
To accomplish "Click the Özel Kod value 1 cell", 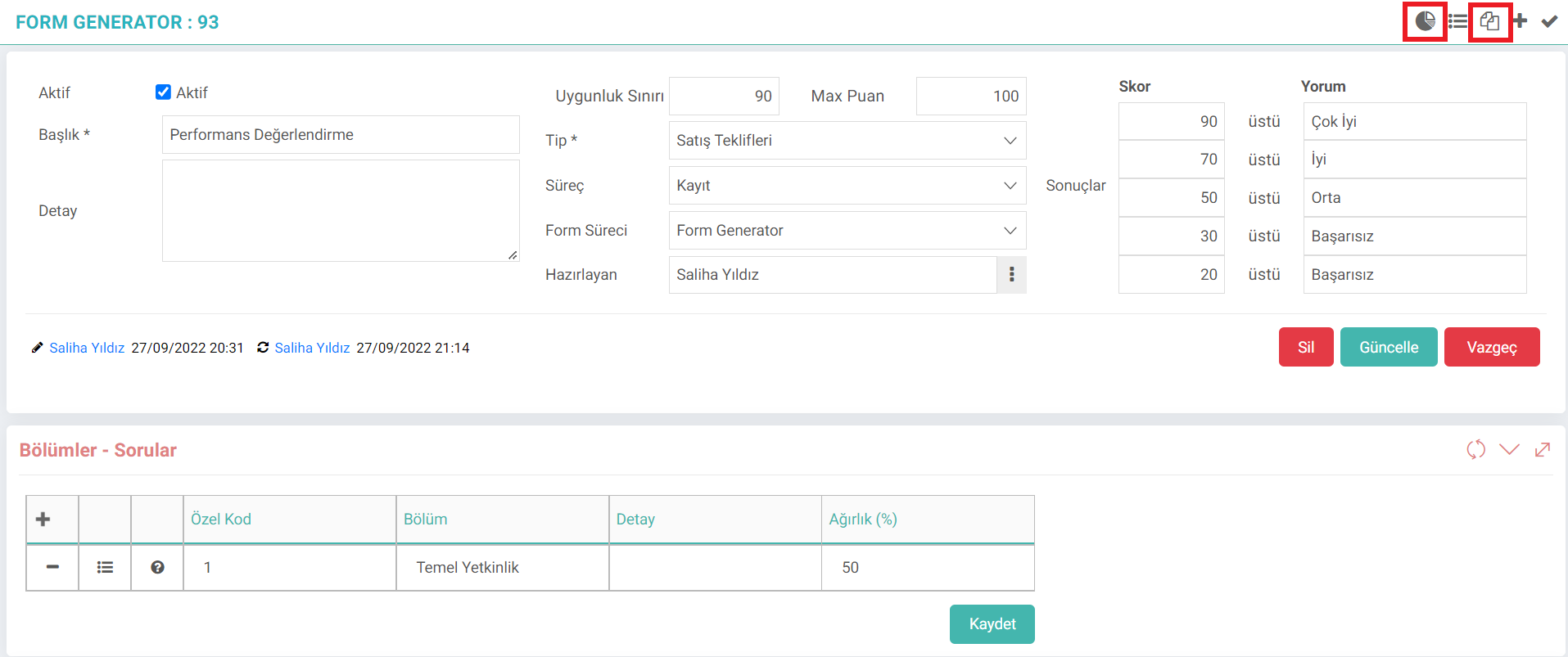I will point(290,567).
